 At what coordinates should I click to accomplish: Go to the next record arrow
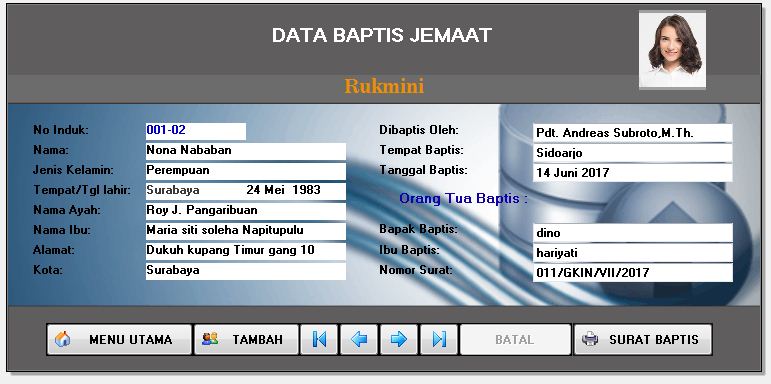coord(399,339)
